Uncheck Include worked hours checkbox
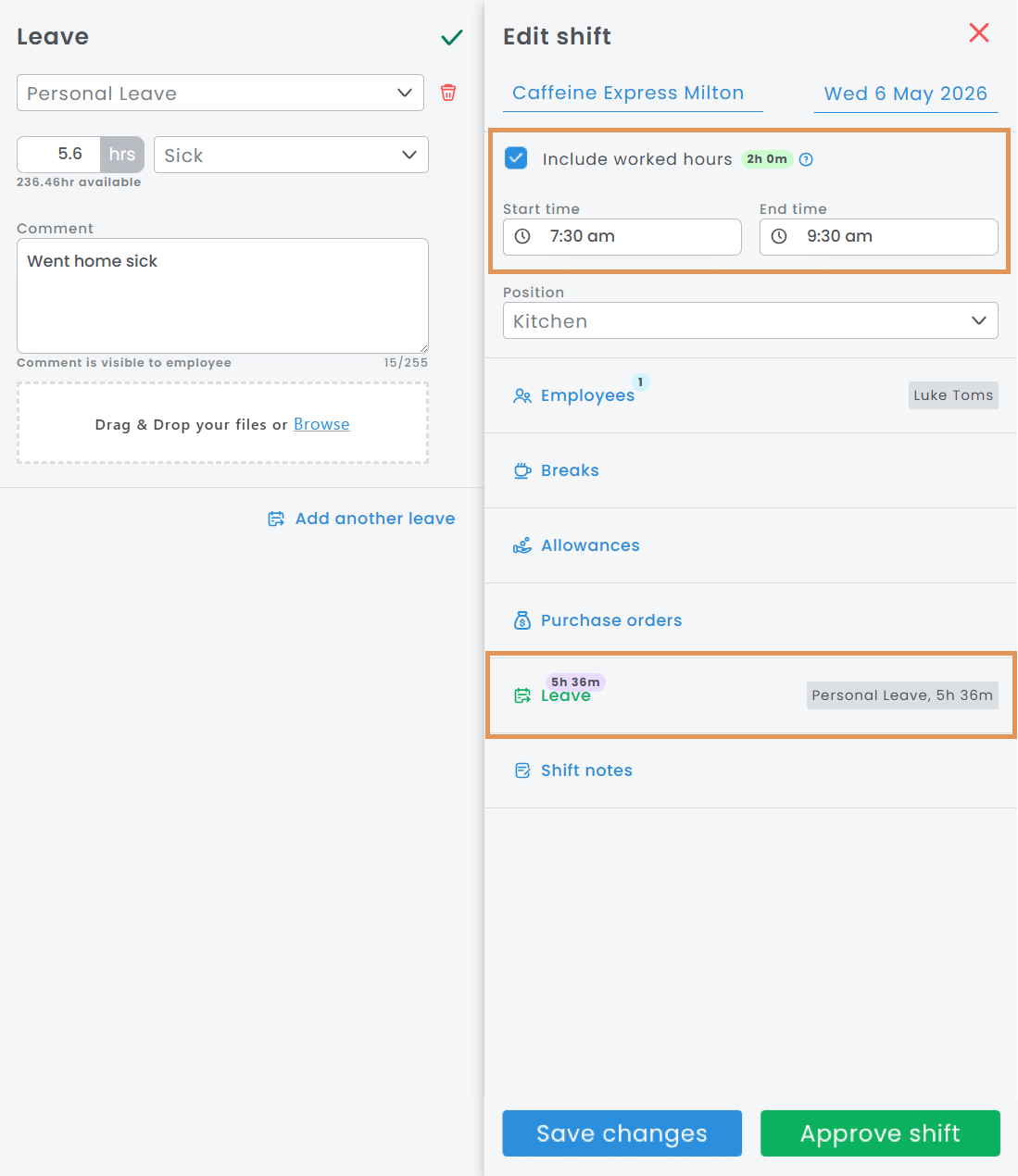 [x=516, y=158]
